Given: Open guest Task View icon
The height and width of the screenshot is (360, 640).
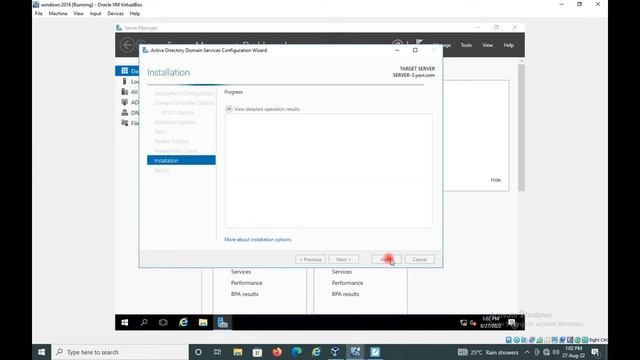Looking at the screenshot, I should click(x=163, y=322).
